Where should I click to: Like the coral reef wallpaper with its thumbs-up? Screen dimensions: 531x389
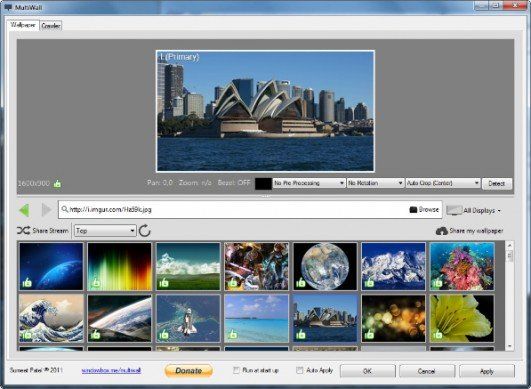(x=438, y=282)
